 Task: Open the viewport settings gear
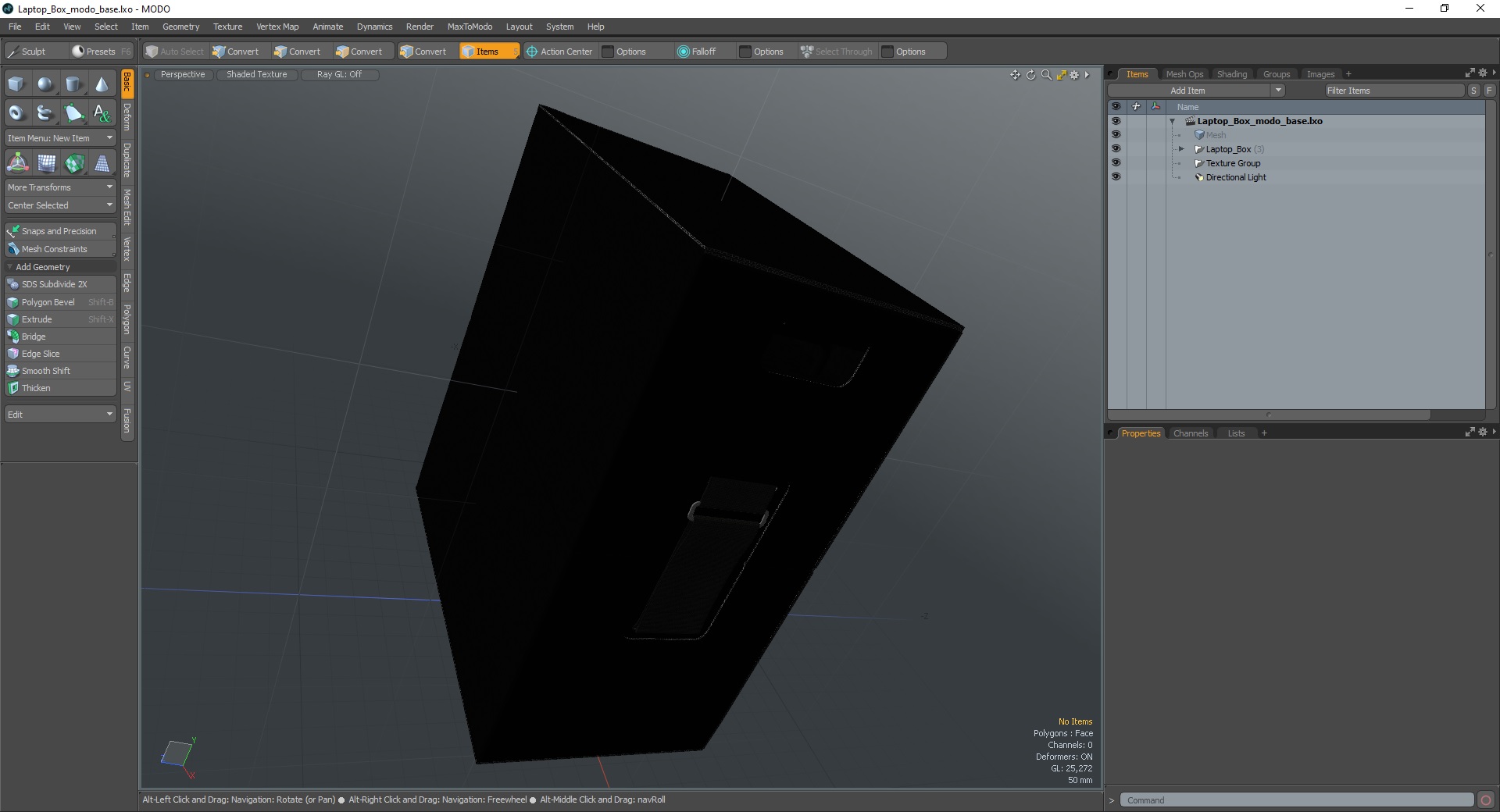pos(1074,75)
